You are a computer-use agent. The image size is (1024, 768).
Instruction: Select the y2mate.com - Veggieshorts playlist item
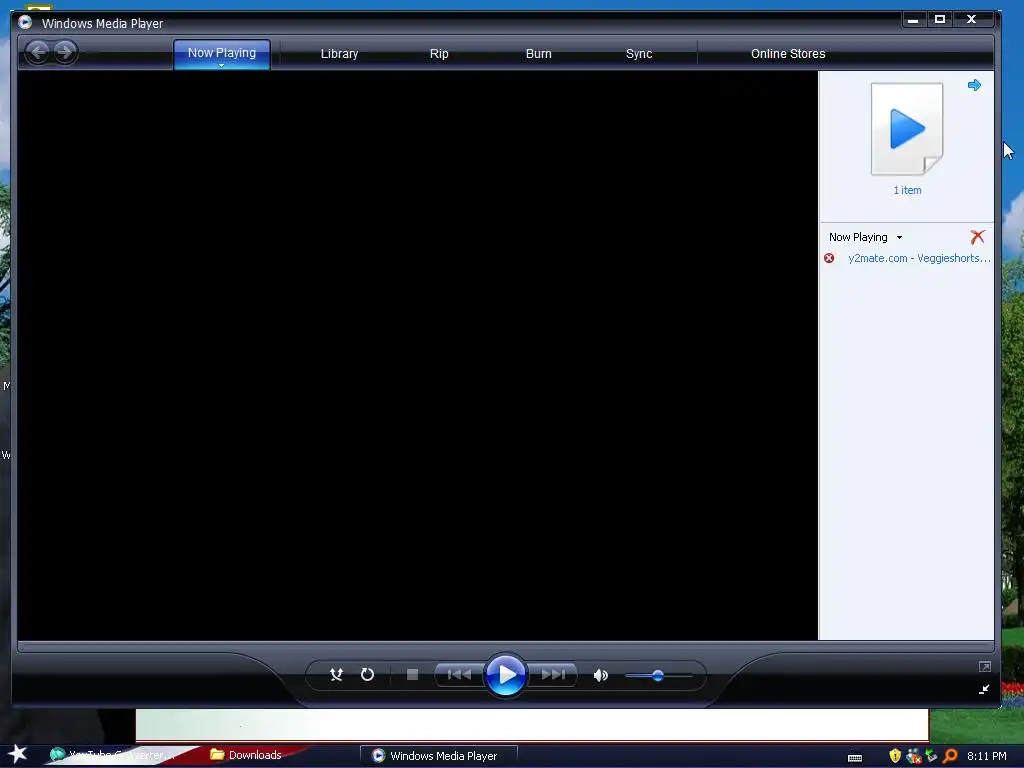click(x=919, y=258)
